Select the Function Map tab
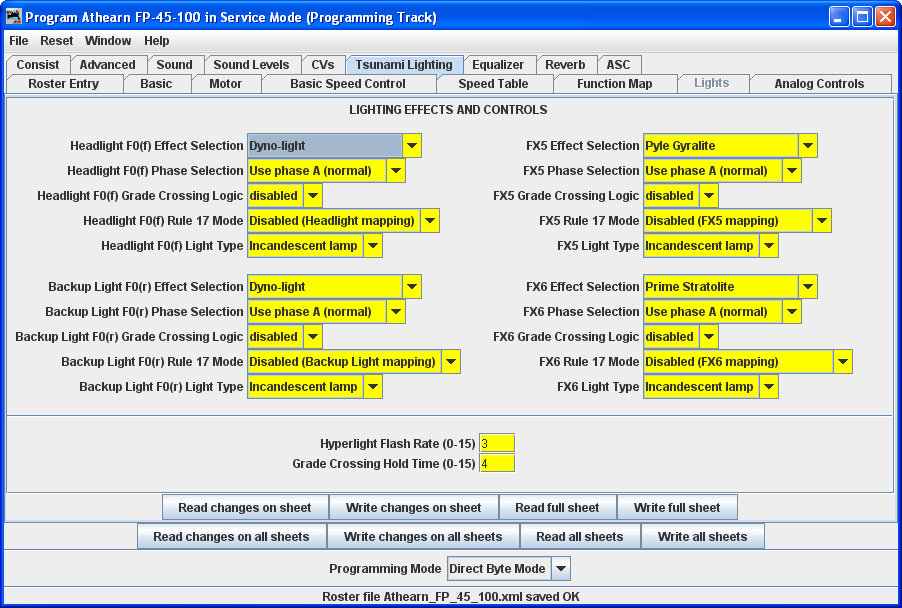This screenshot has height=608, width=902. 614,84
